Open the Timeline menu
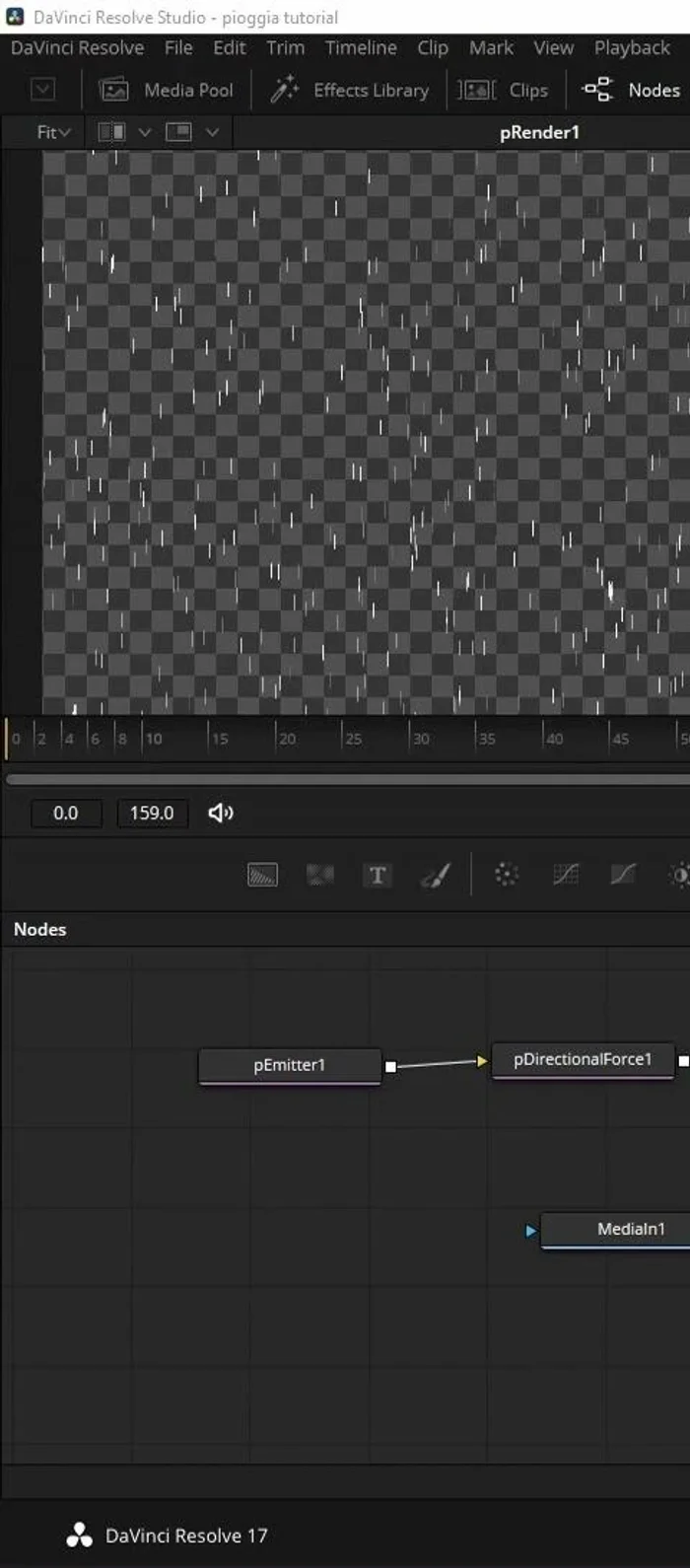 click(x=361, y=47)
